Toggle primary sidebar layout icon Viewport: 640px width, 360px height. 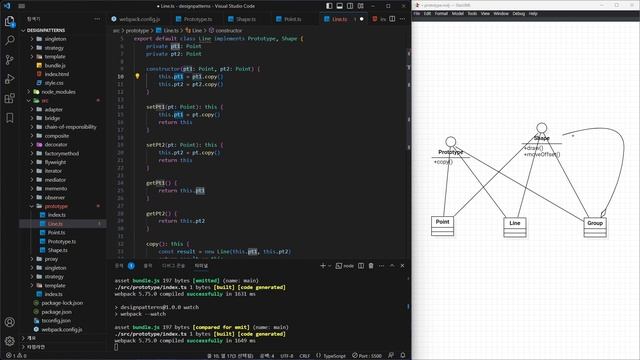pos(329,6)
